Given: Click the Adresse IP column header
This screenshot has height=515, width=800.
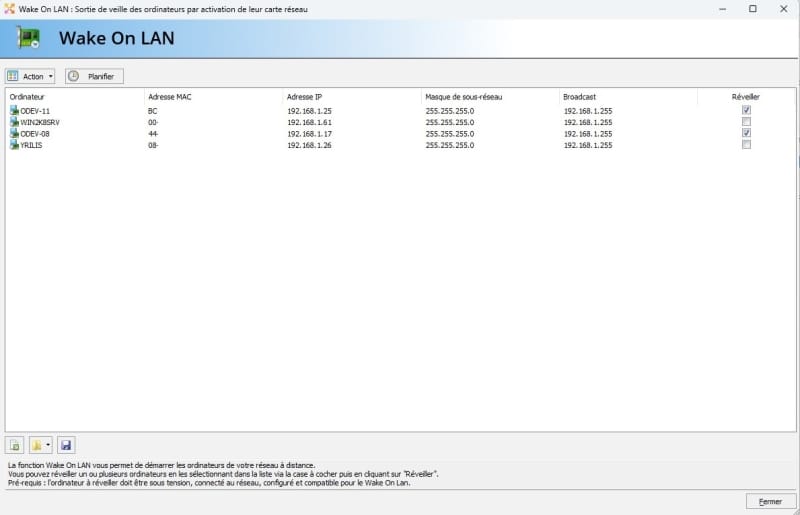Looking at the screenshot, I should (305, 97).
